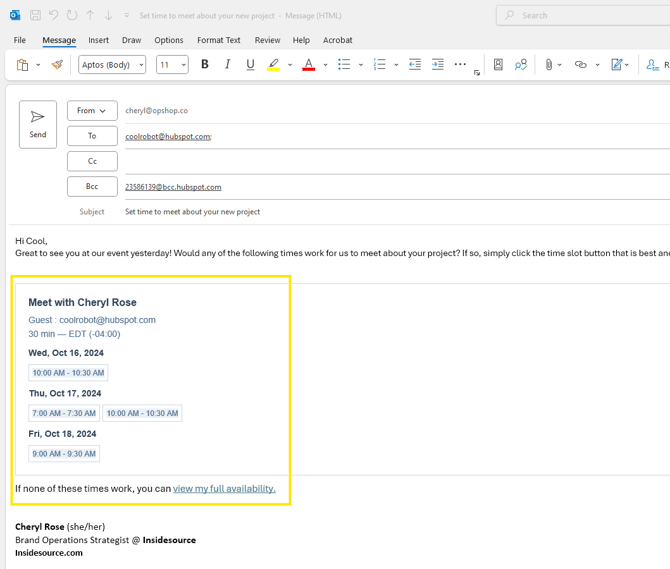Click the Paste clipboard icon

tap(23, 65)
